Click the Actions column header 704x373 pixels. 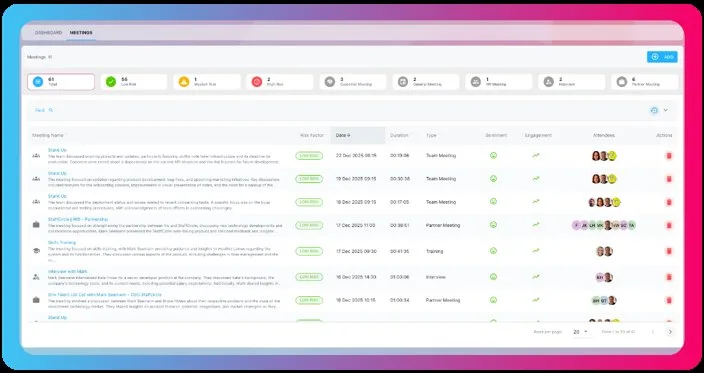coord(664,135)
